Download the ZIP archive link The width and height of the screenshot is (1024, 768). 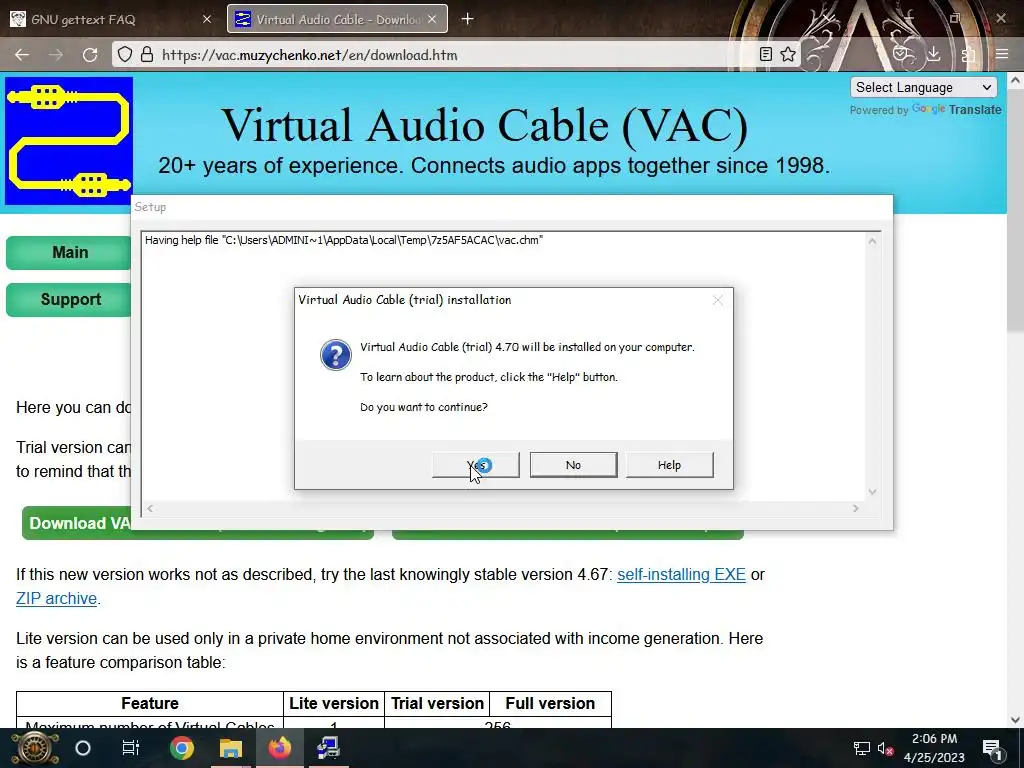(56, 599)
